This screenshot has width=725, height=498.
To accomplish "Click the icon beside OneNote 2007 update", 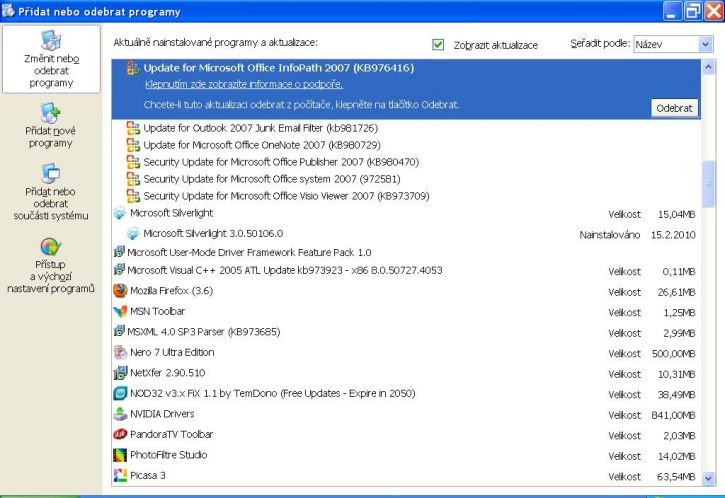I will pyautogui.click(x=133, y=145).
